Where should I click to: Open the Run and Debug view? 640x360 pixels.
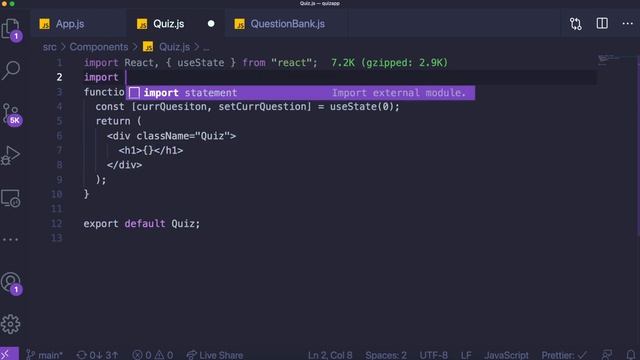pos(11,156)
